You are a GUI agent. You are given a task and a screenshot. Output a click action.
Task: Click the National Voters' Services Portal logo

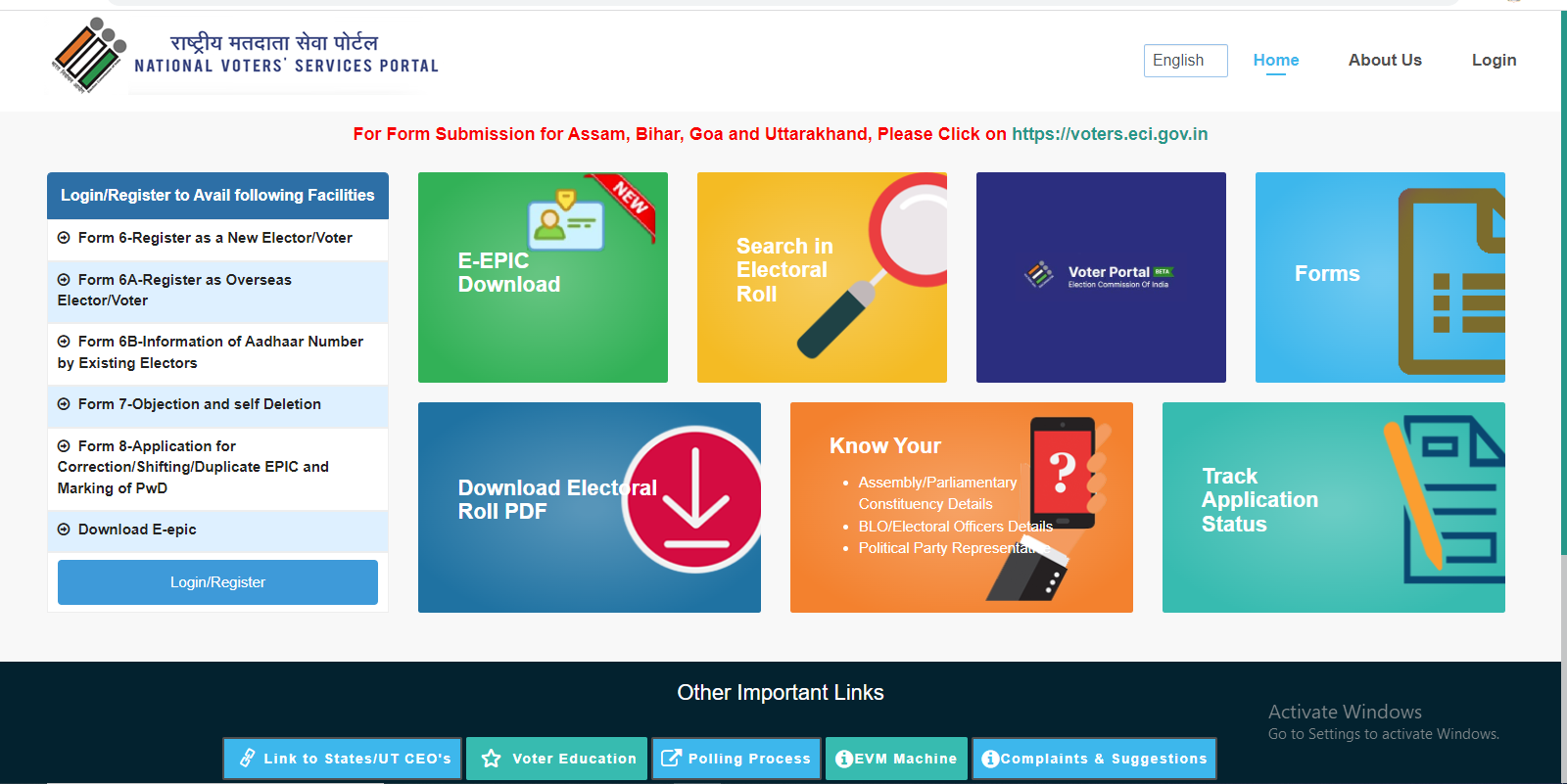(x=245, y=55)
